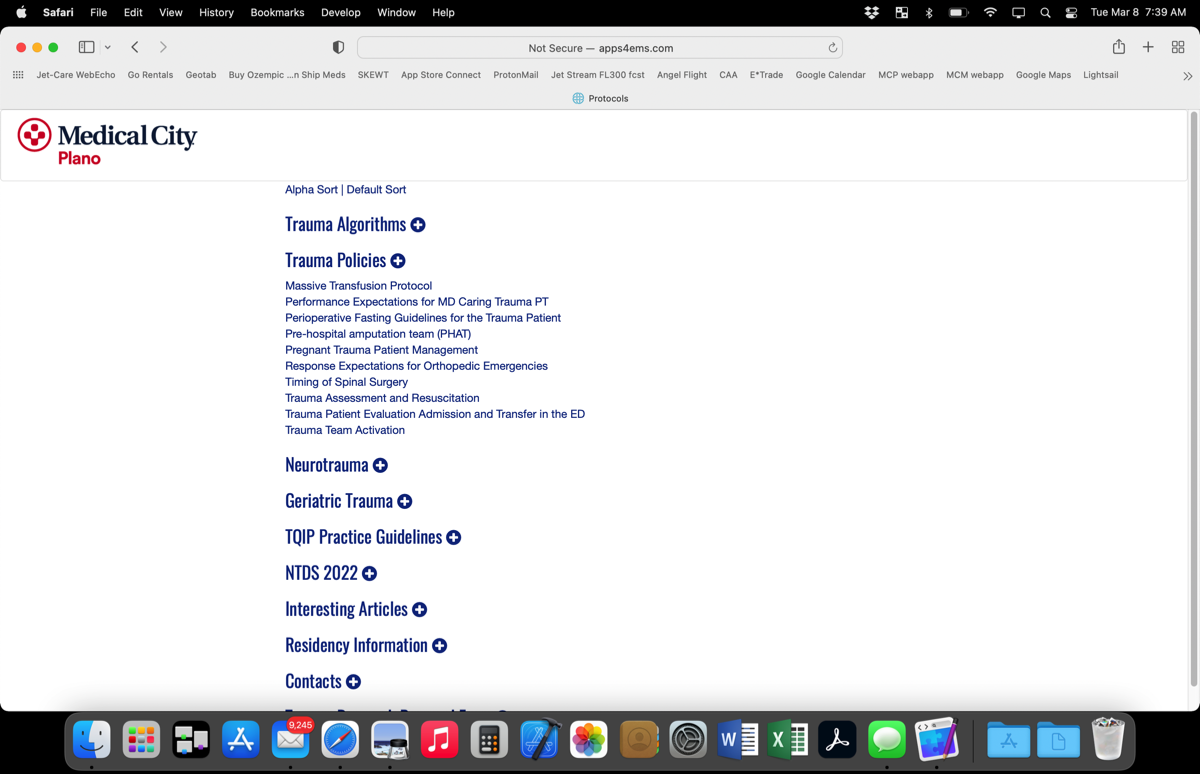Viewport: 1200px width, 774px height.
Task: Open Messages from the dock
Action: (887, 740)
